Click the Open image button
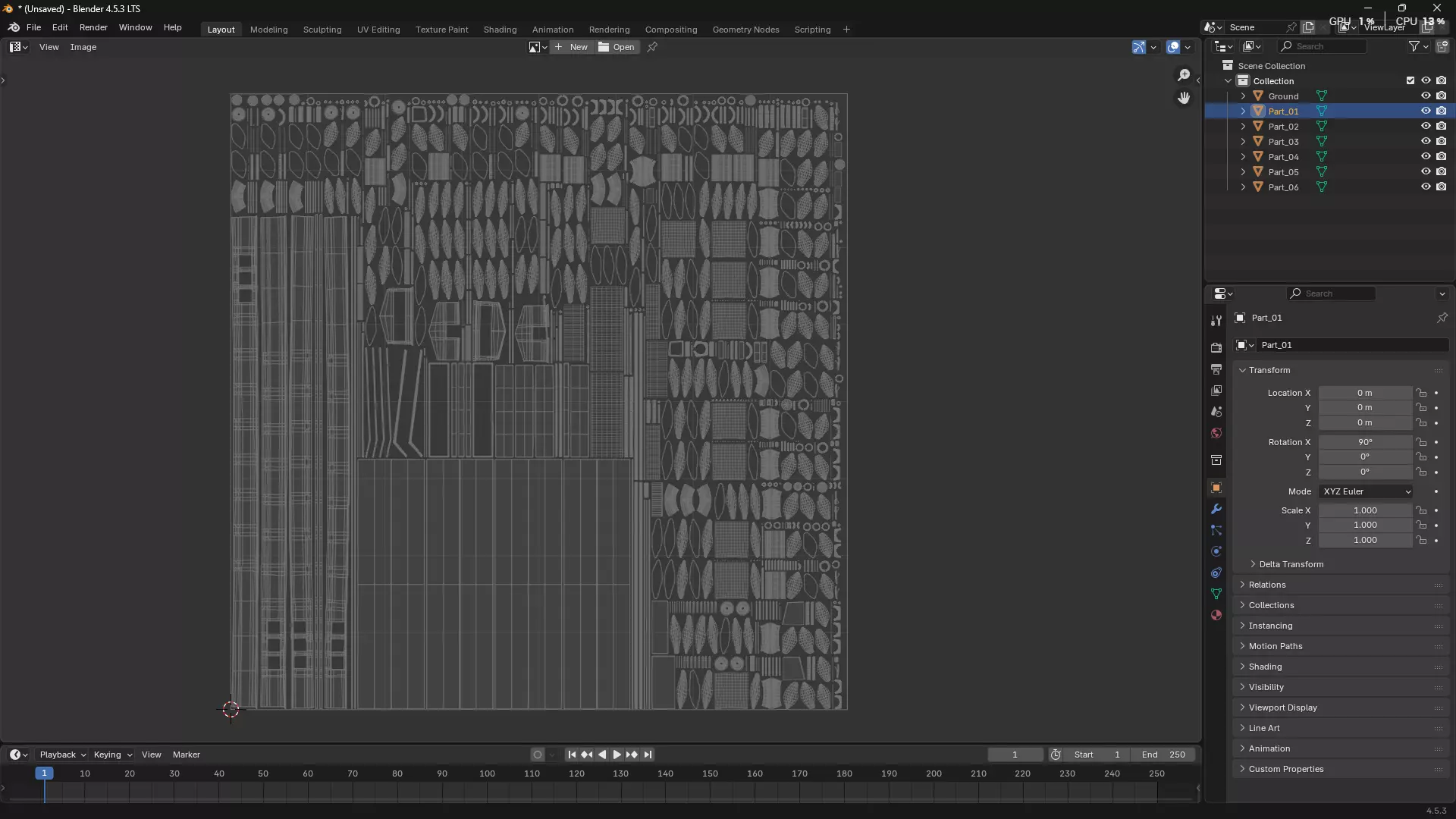This screenshot has height=819, width=1456. pyautogui.click(x=617, y=47)
